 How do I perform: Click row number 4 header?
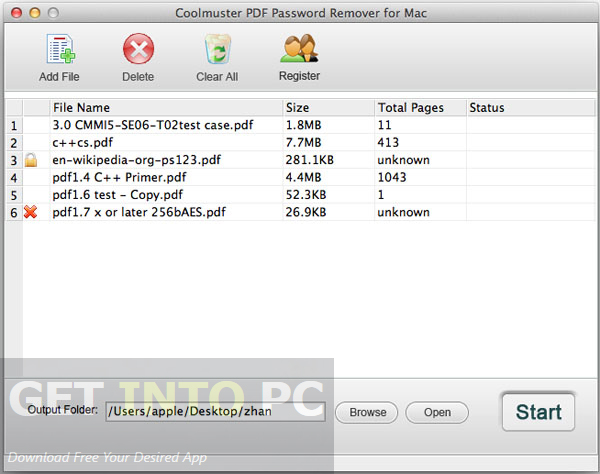[14, 178]
